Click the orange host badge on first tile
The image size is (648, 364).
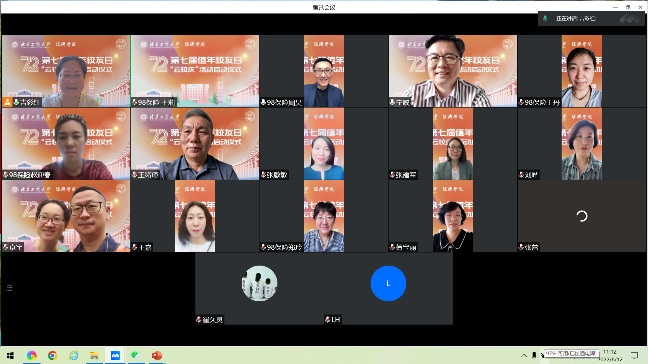click(x=7, y=102)
